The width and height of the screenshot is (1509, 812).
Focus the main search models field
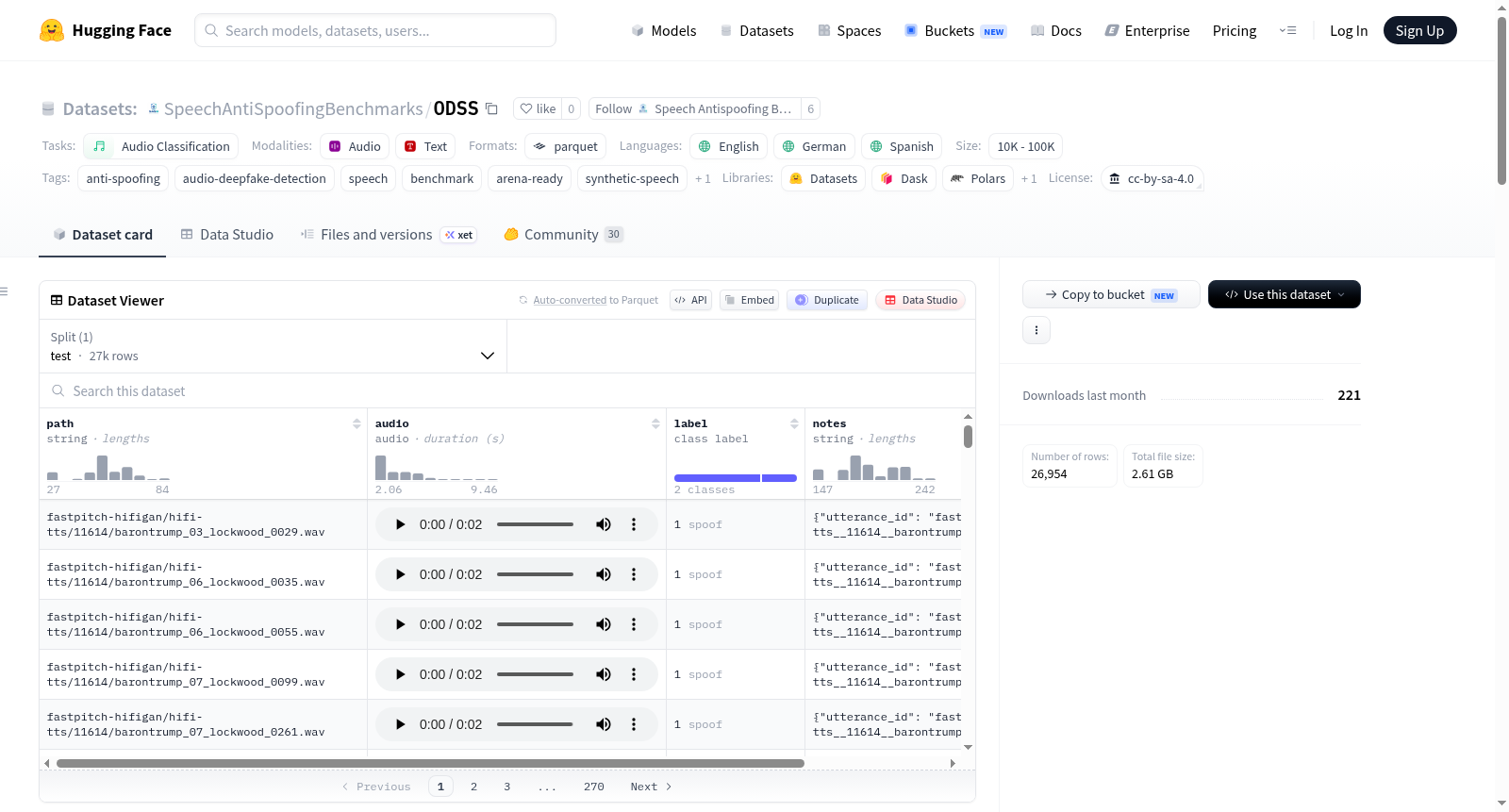tap(375, 30)
